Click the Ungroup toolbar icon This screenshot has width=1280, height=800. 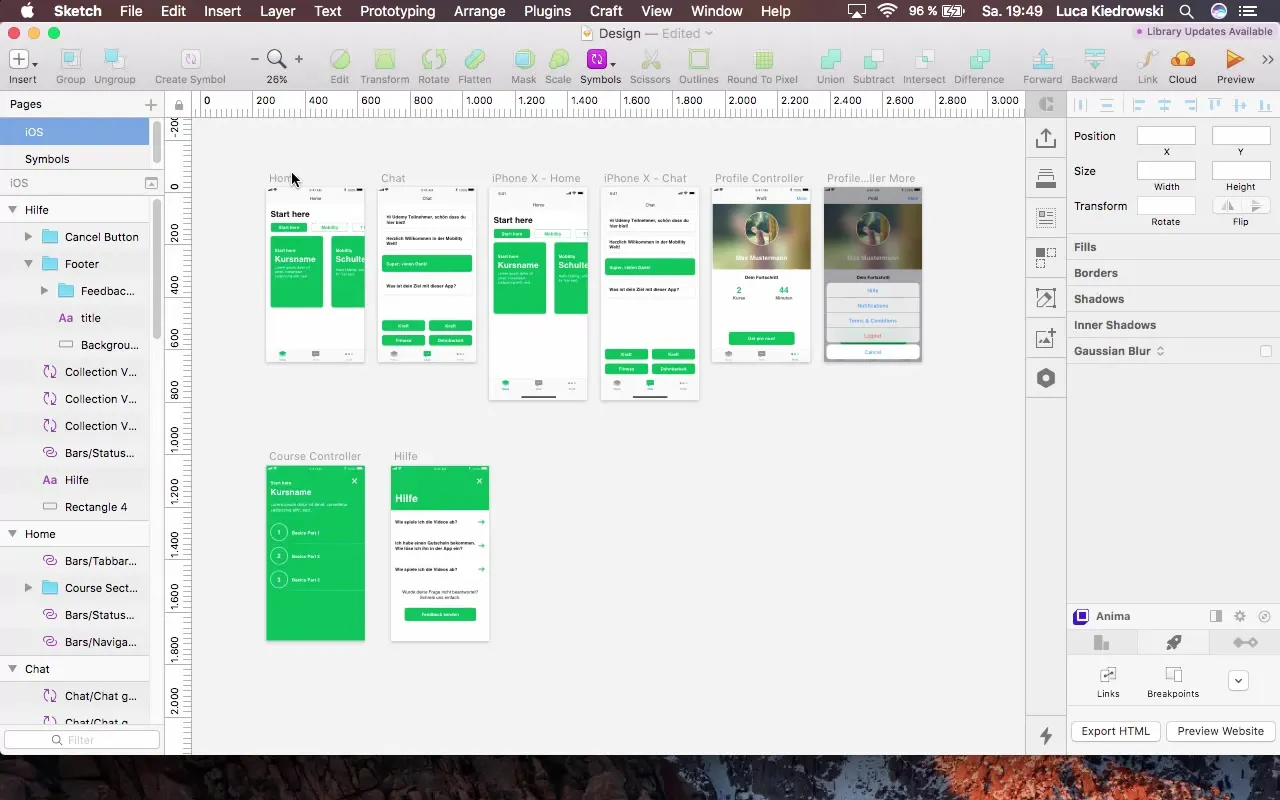tap(115, 60)
